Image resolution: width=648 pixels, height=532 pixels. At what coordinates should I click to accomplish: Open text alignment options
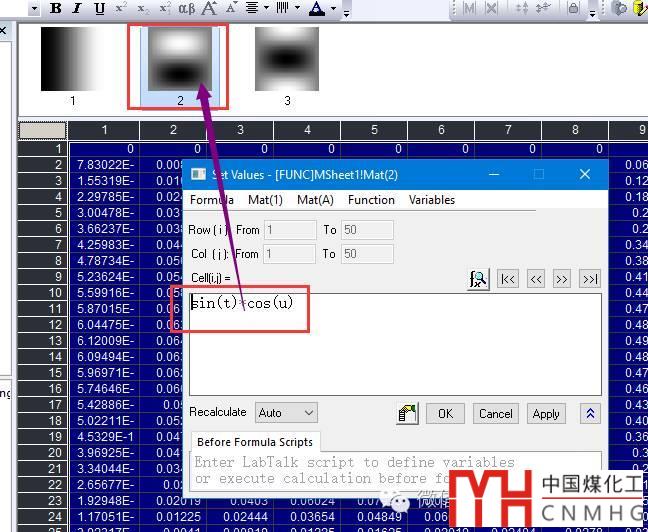point(252,8)
